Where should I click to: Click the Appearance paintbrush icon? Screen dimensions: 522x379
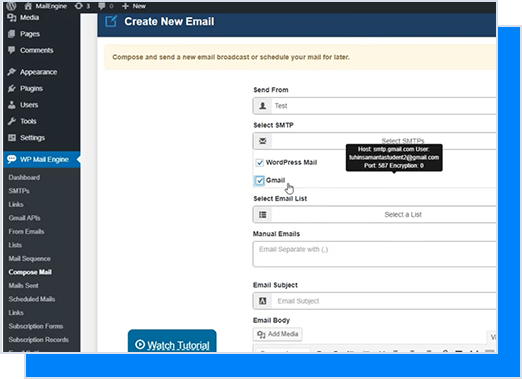click(x=12, y=72)
